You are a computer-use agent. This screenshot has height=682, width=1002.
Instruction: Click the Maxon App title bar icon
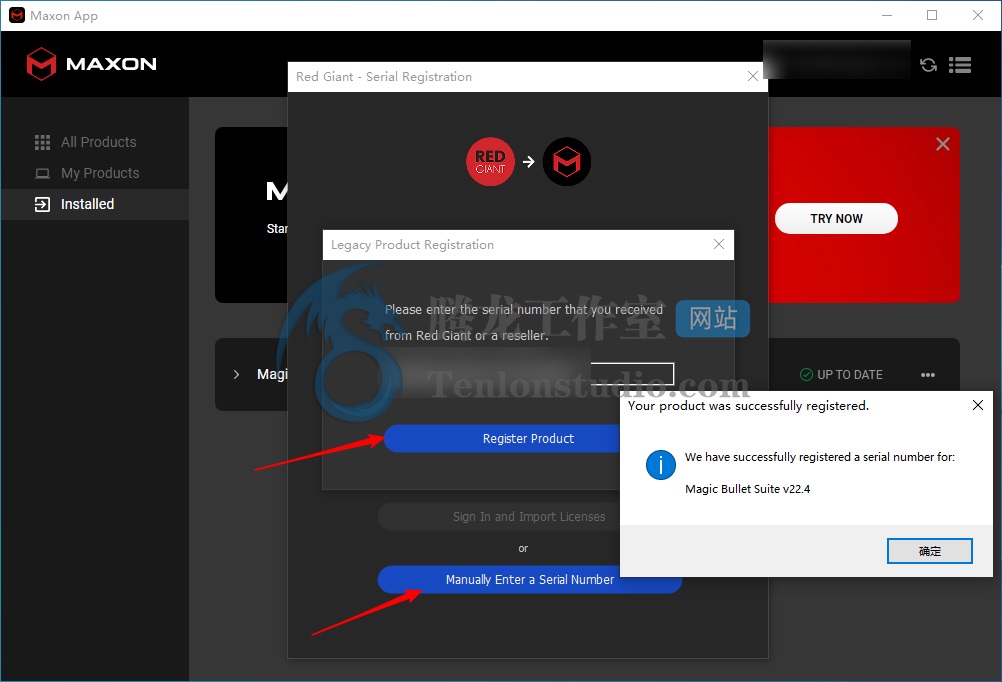click(17, 15)
